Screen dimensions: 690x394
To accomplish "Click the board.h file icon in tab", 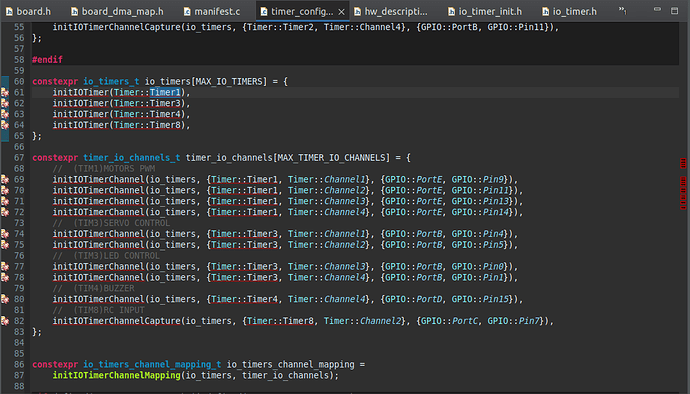I will click(x=9, y=11).
